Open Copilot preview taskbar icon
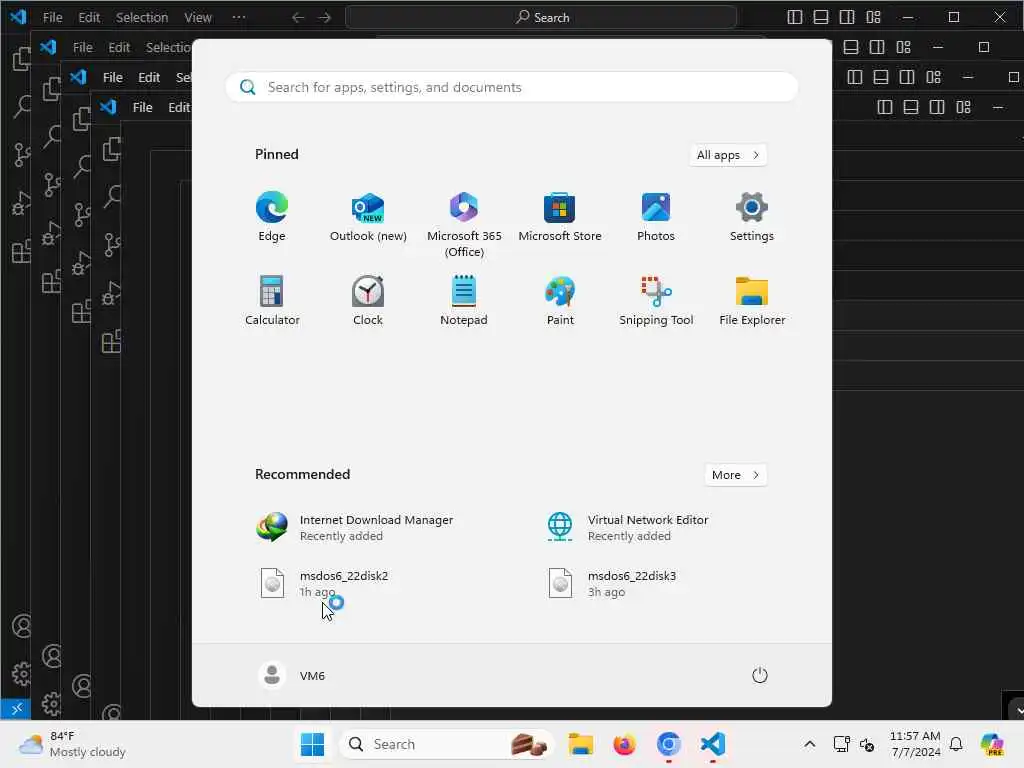1024x768 pixels. click(993, 744)
